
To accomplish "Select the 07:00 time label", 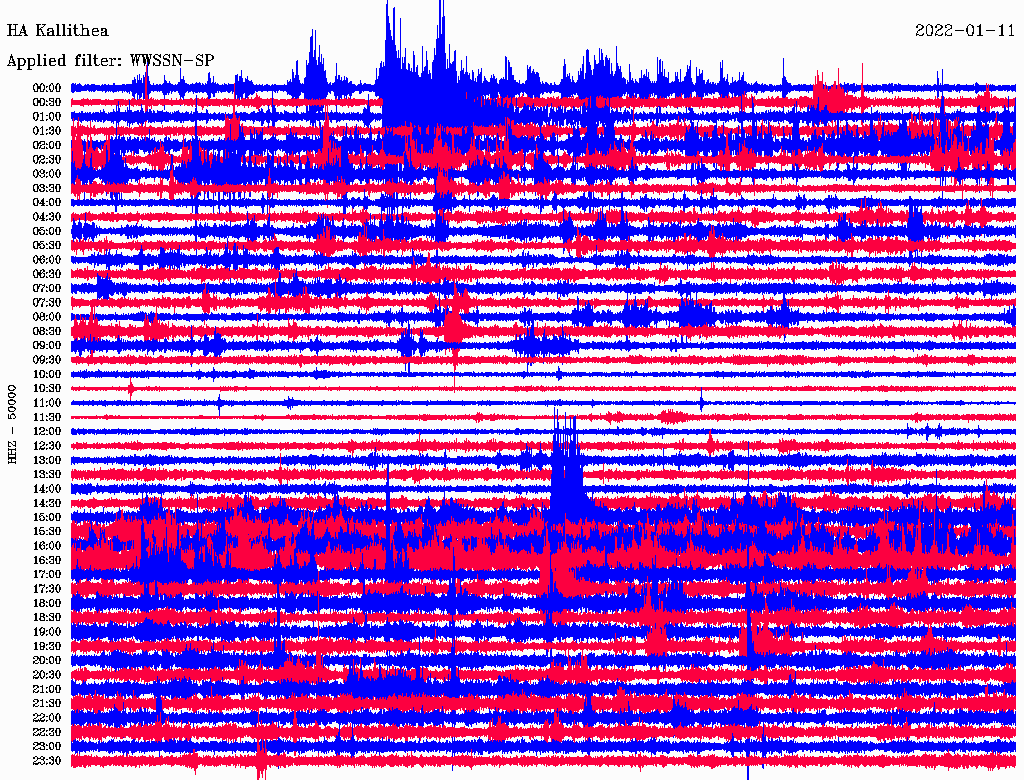I will pyautogui.click(x=47, y=288).
